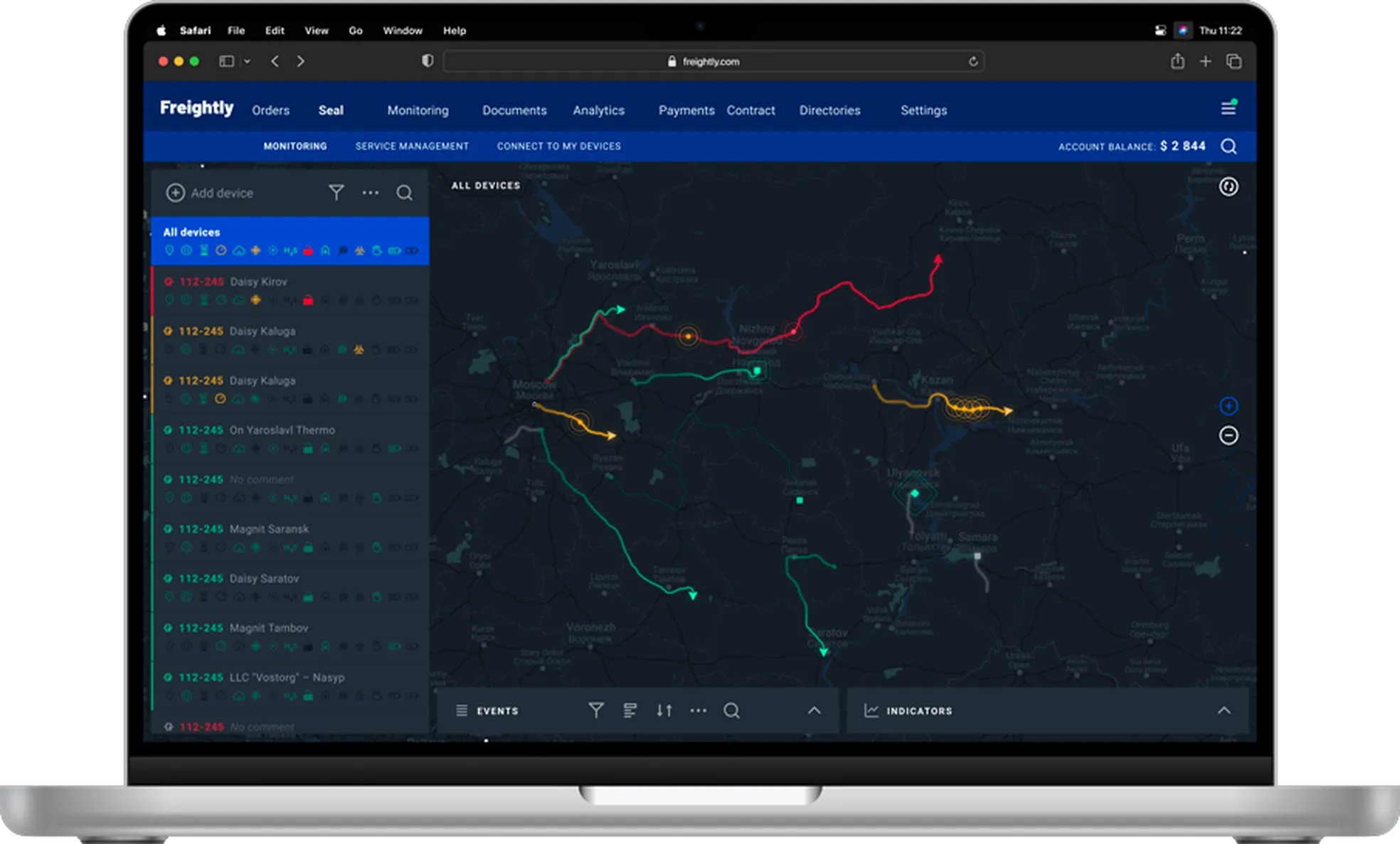Image resolution: width=1400 pixels, height=844 pixels.
Task: Zoom out the map with minus button
Action: pyautogui.click(x=1229, y=435)
